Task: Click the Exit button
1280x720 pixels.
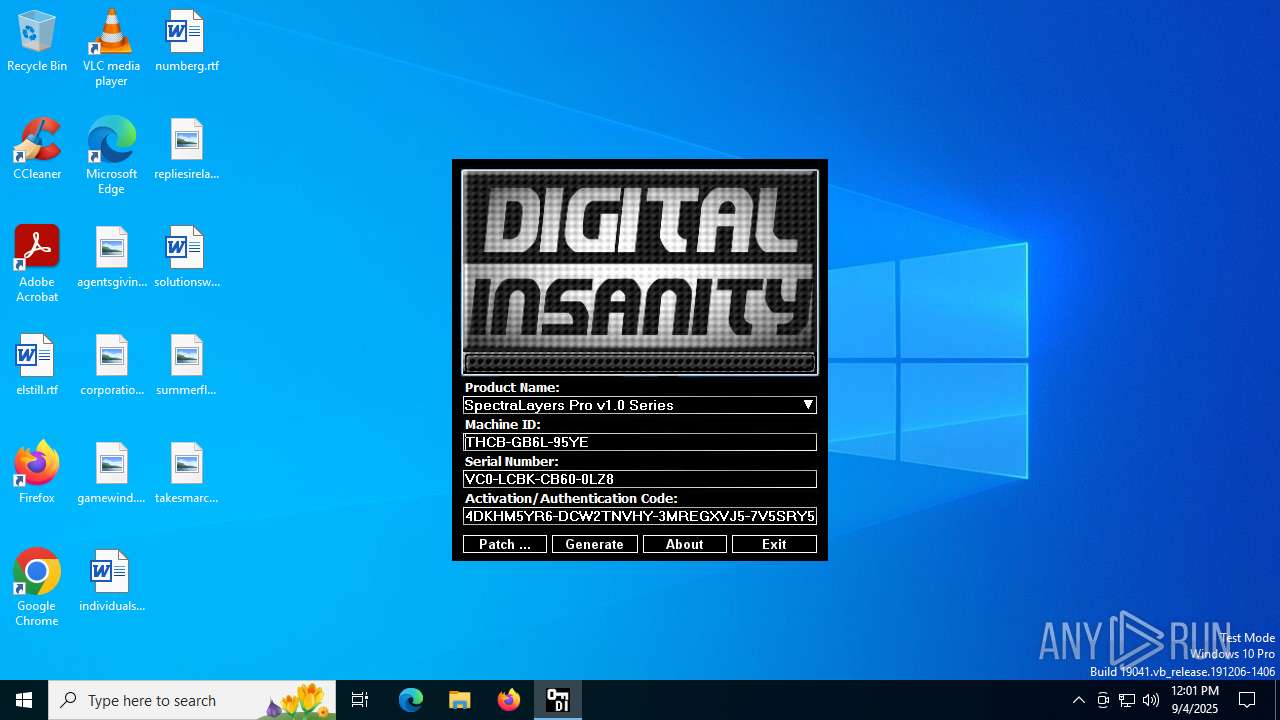Action: pyautogui.click(x=775, y=544)
